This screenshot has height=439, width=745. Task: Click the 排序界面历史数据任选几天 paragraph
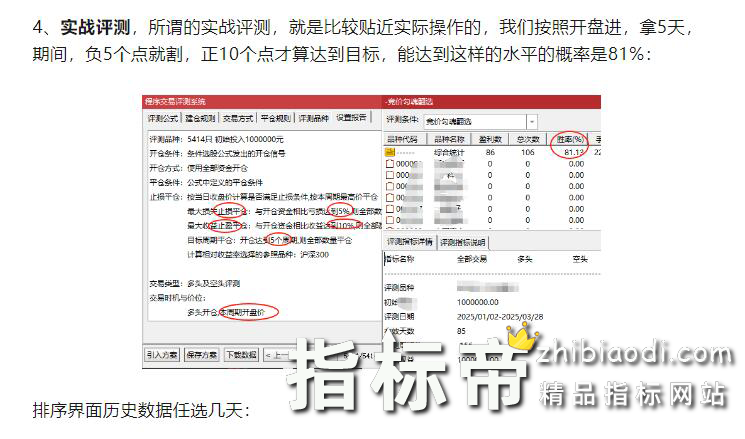pos(141,410)
